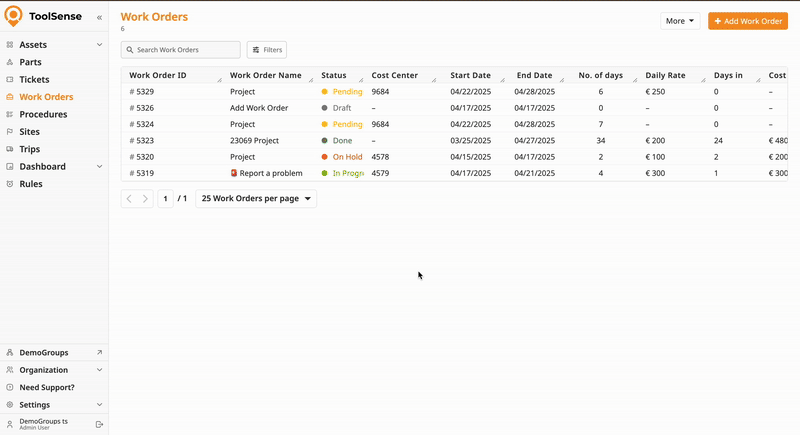Open DemoGroups external arrow icon
This screenshot has height=435, width=800.
click(99, 352)
